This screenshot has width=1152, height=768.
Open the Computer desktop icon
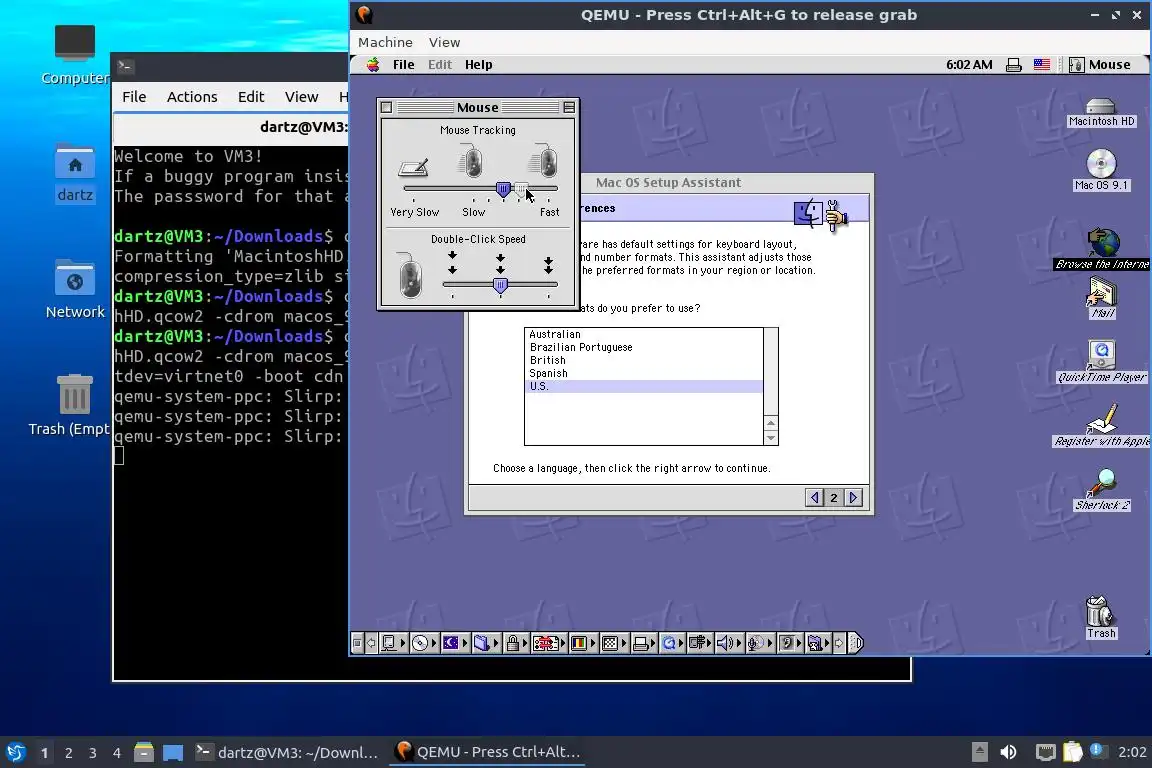[74, 55]
